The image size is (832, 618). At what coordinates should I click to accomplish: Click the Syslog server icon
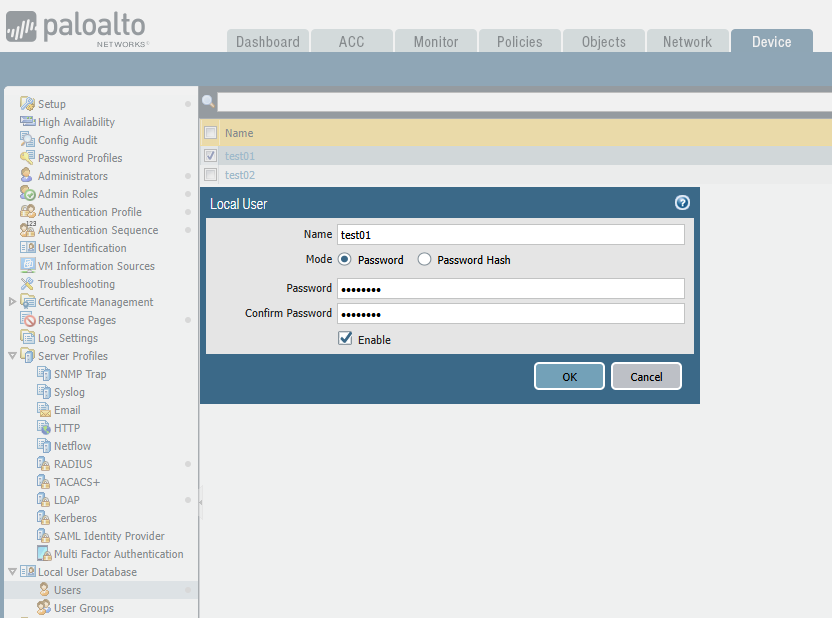pyautogui.click(x=44, y=391)
